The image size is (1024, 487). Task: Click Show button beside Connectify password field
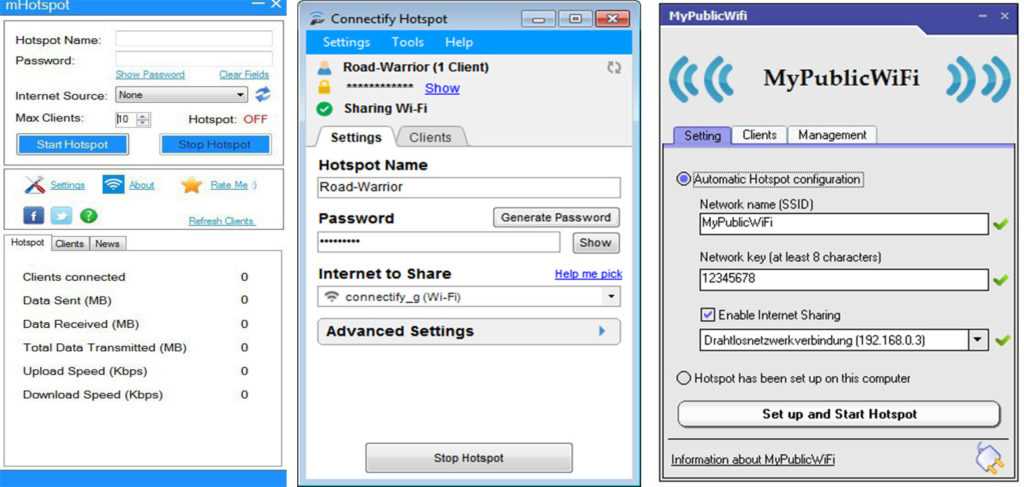pos(596,243)
